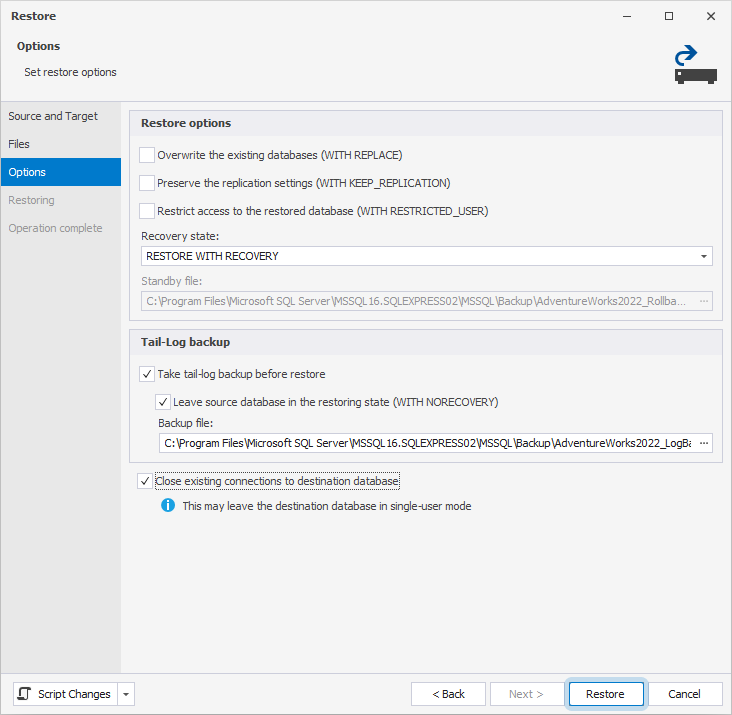Click the Standby file ellipsis browse button

pos(704,301)
